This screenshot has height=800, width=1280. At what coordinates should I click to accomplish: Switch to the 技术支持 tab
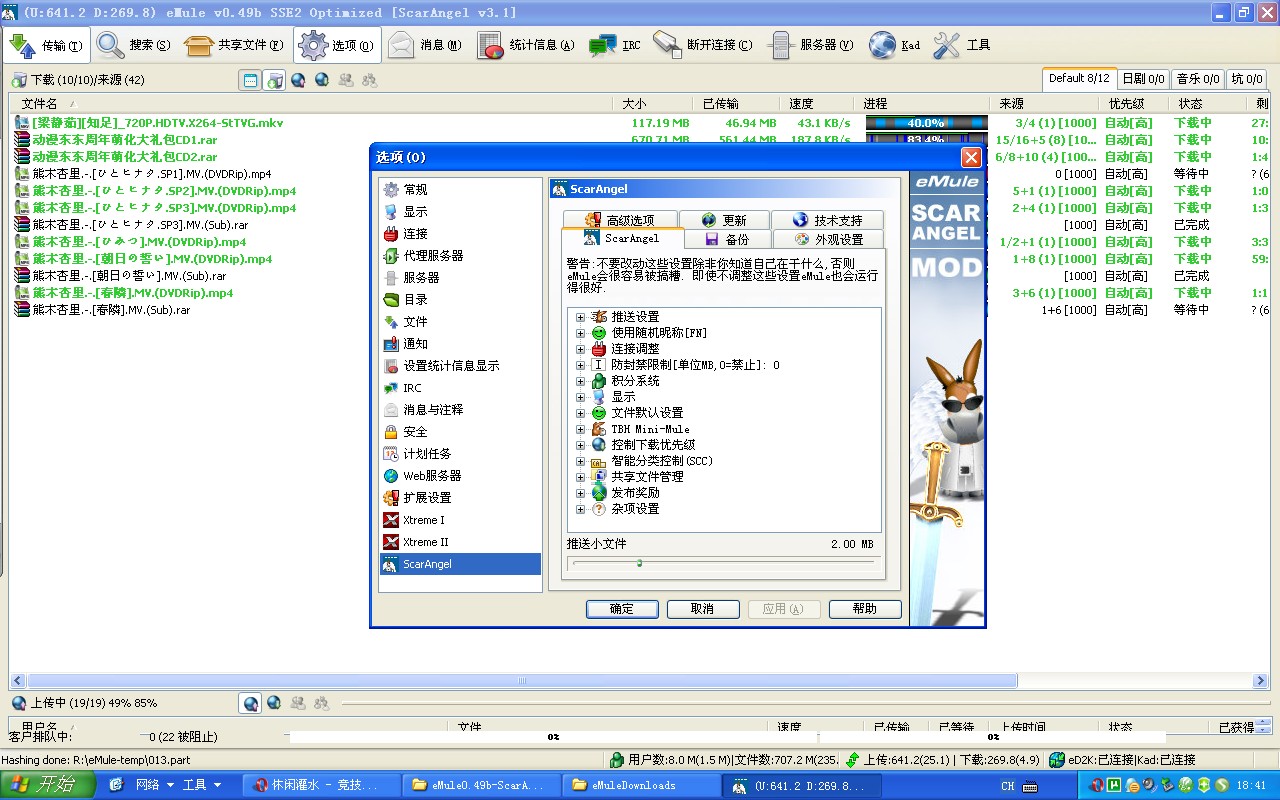tap(829, 220)
